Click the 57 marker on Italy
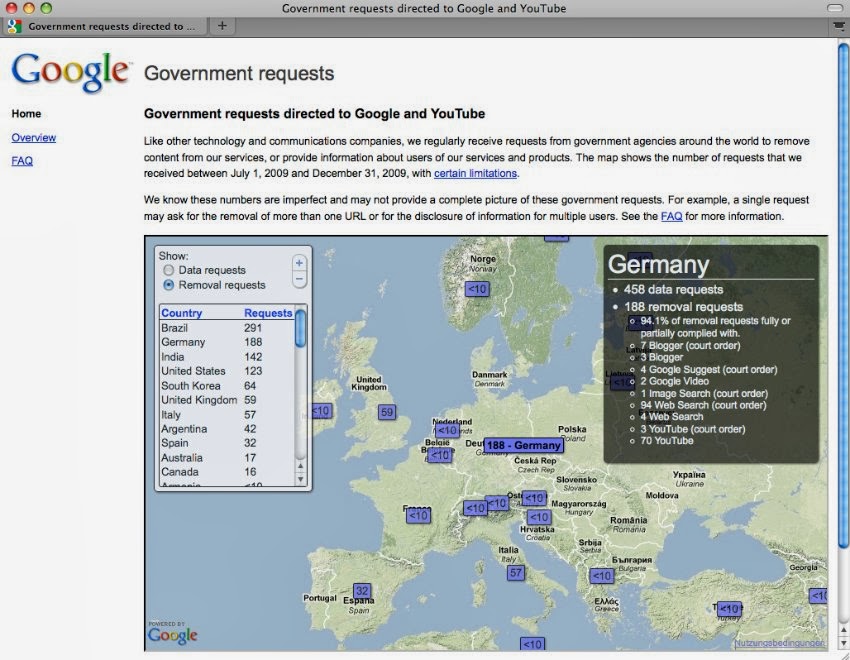850x660 pixels. point(516,573)
